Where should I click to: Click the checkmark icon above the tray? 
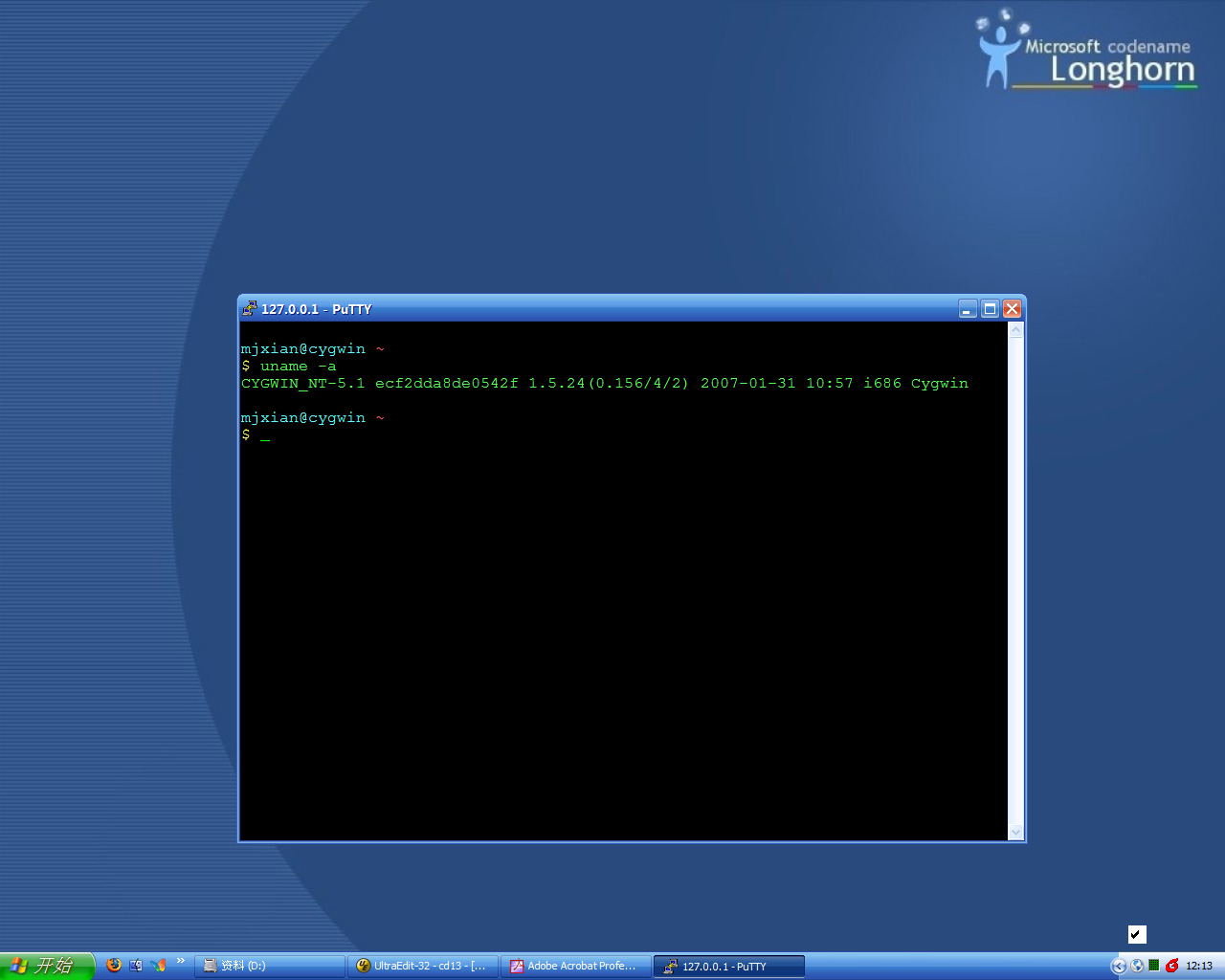click(1137, 934)
